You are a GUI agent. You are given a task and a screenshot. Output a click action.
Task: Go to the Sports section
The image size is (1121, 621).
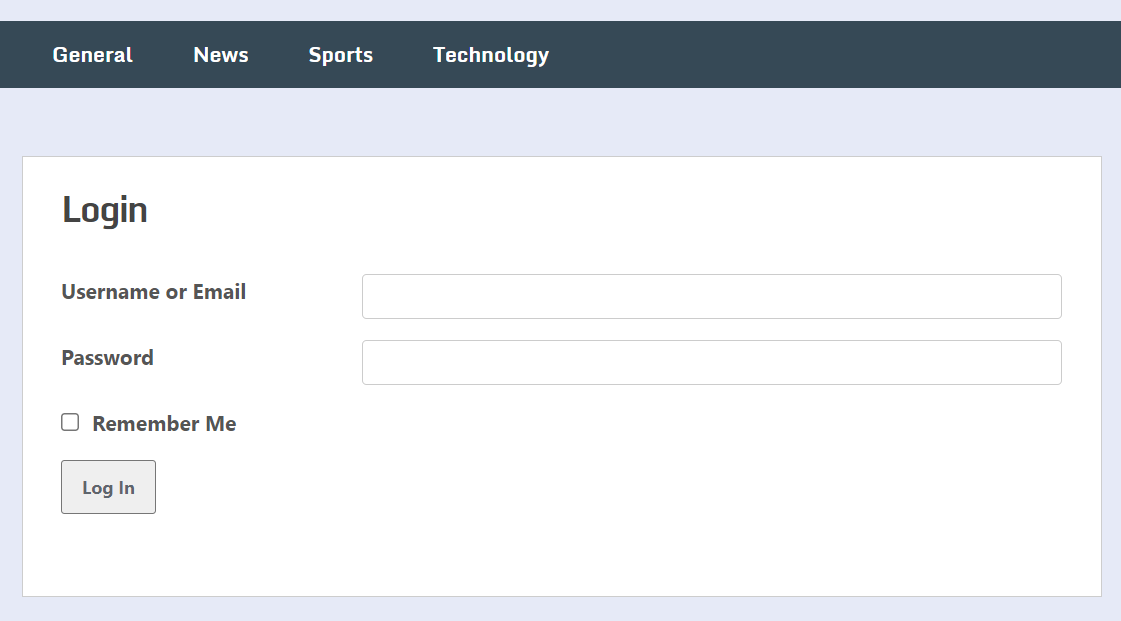coord(340,55)
